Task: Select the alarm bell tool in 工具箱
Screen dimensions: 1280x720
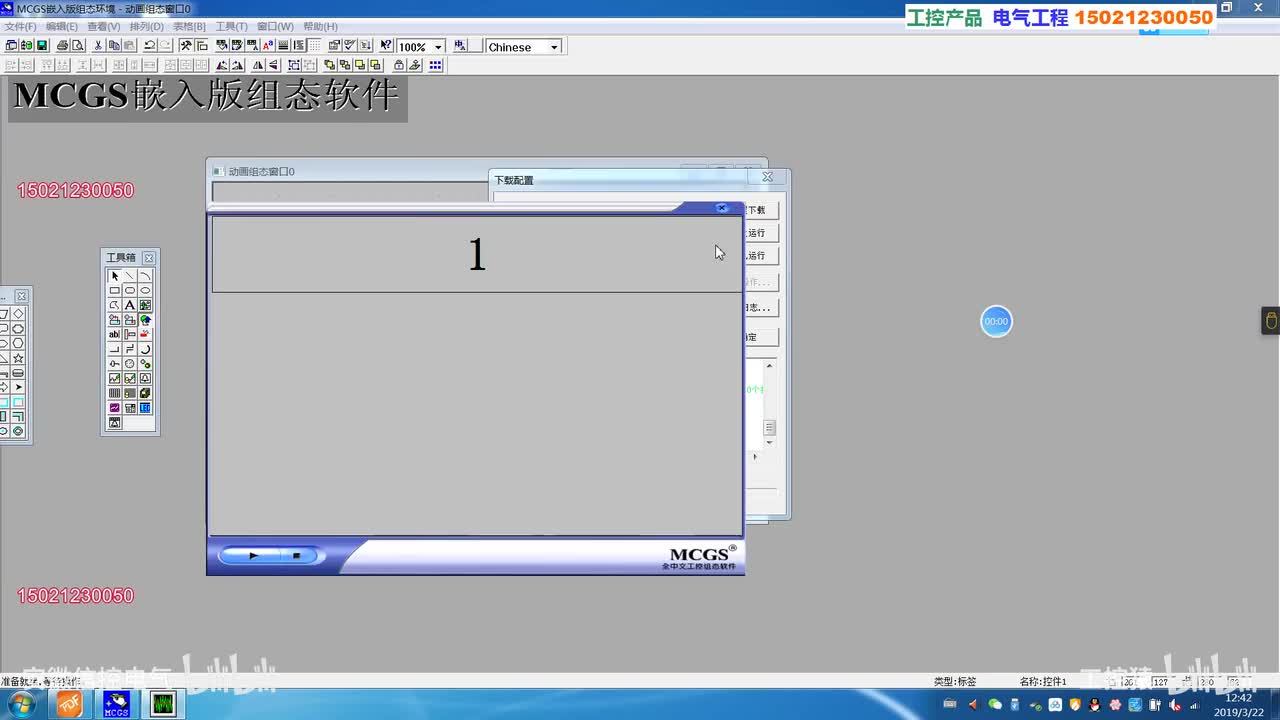Action: coord(145,379)
